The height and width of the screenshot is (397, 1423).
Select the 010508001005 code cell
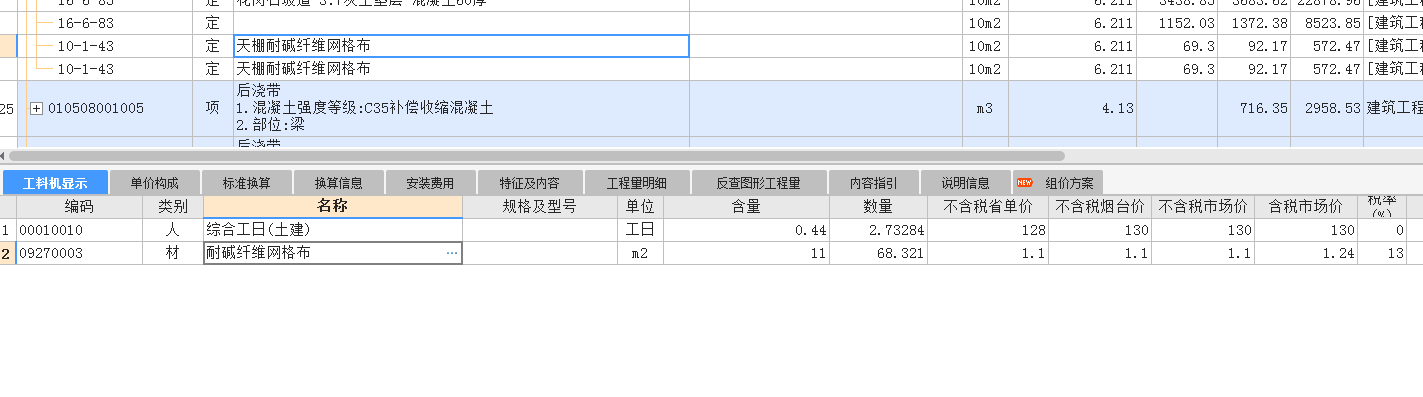[x=96, y=109]
